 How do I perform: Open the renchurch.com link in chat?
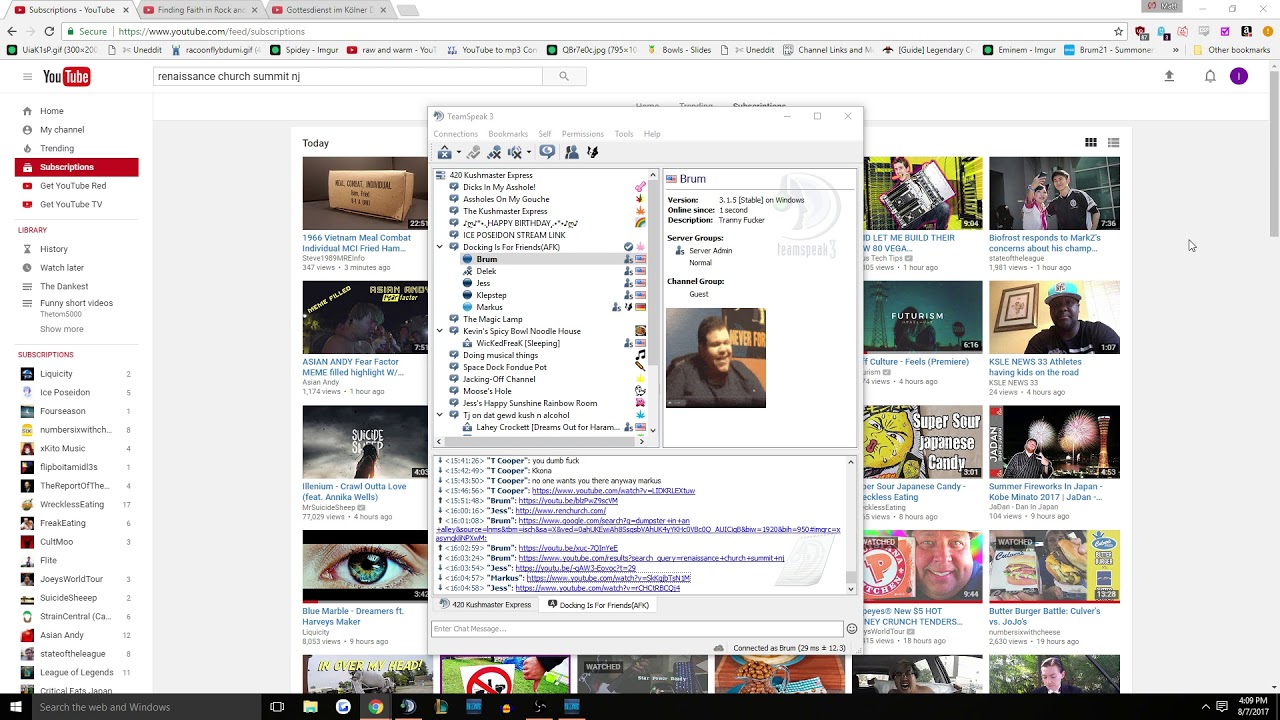click(560, 511)
